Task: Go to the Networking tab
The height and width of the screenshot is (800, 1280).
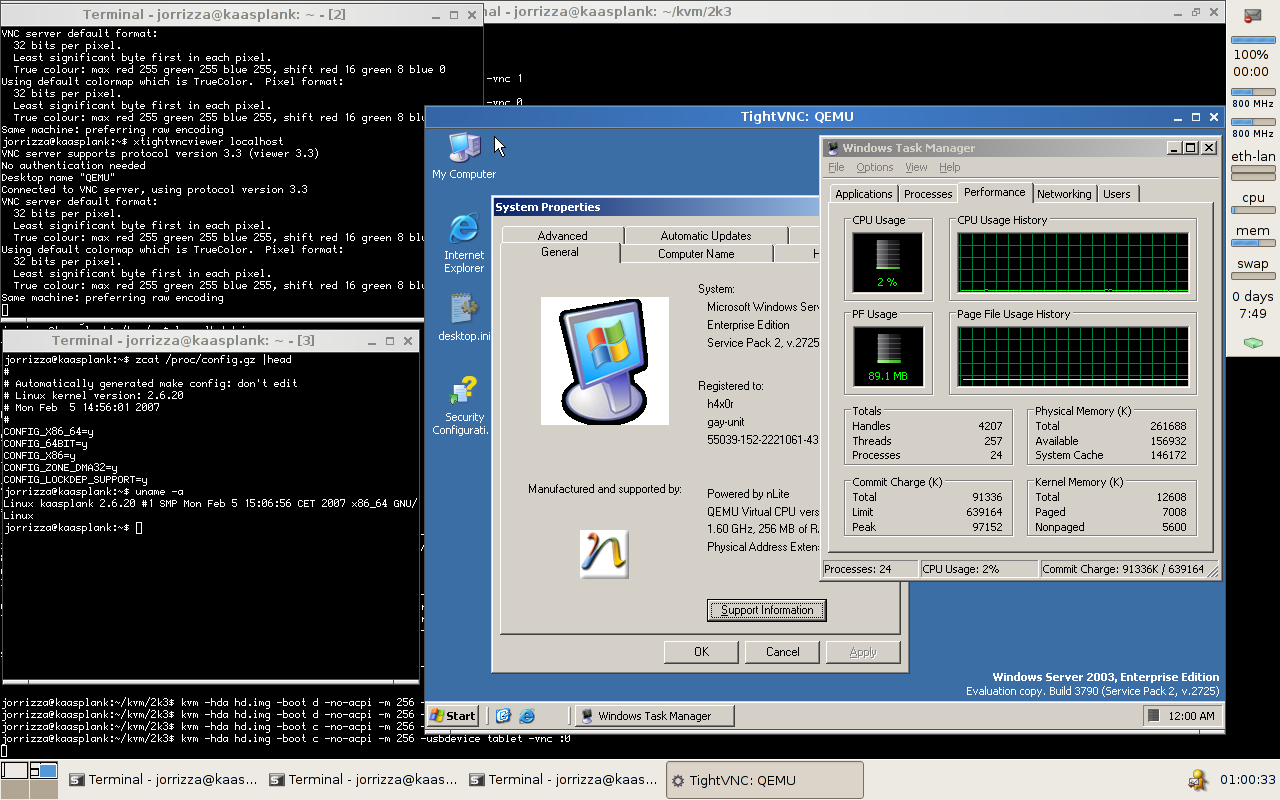Action: point(1064,194)
